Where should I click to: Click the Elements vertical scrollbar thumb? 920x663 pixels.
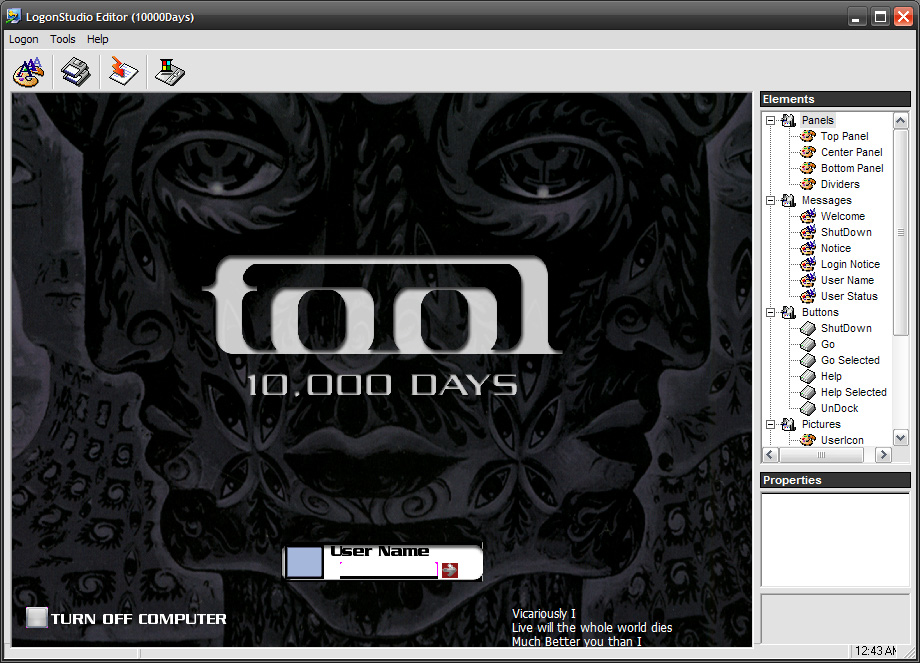(x=901, y=232)
